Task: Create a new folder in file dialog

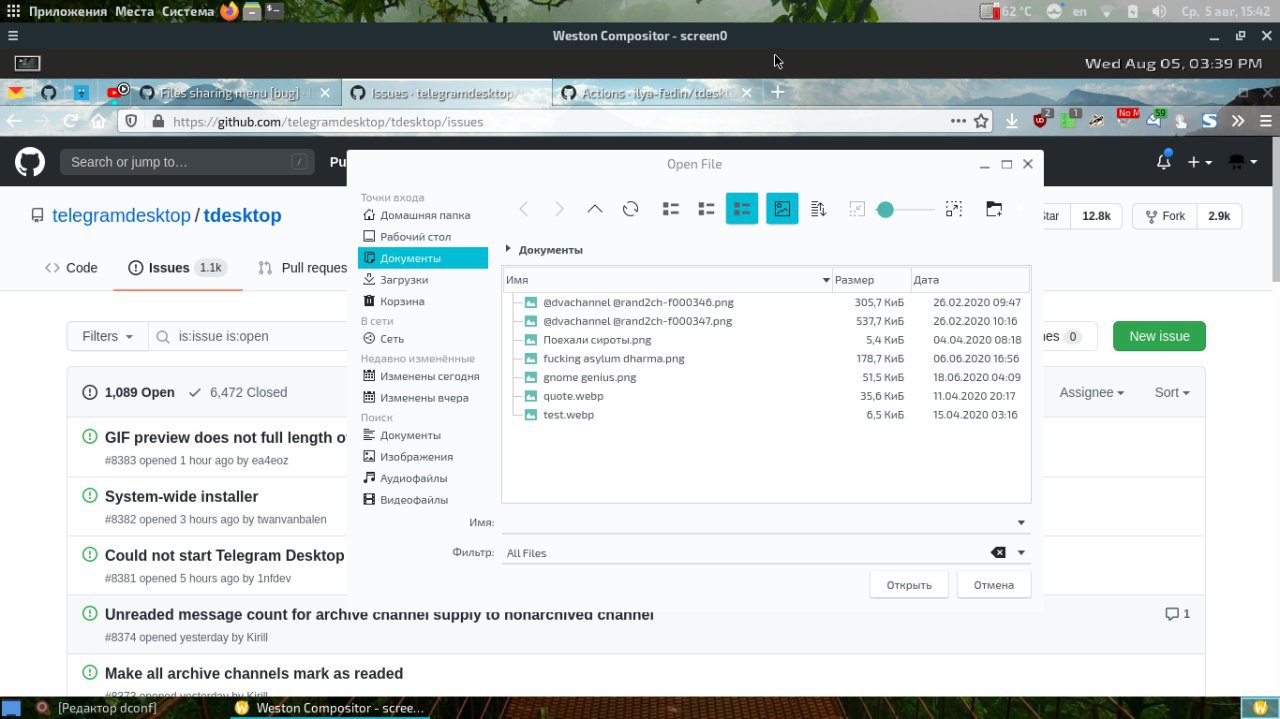Action: tap(994, 209)
